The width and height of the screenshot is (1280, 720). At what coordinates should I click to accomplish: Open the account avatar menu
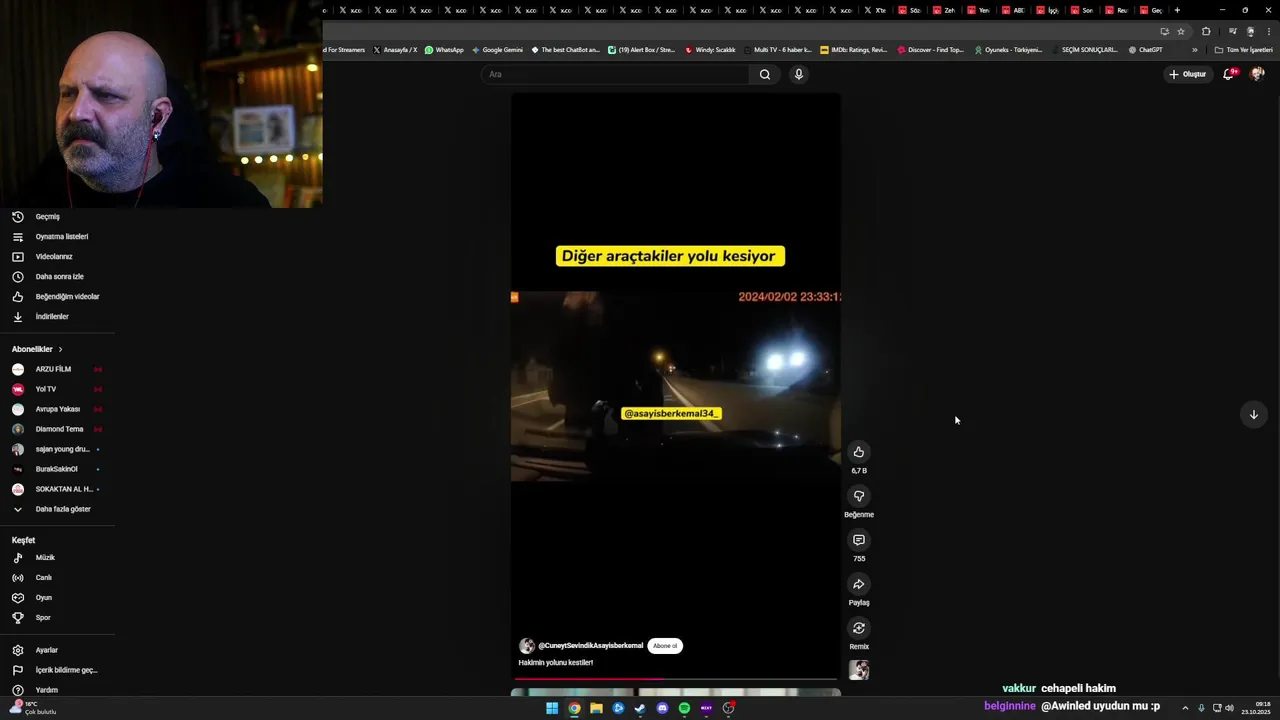point(1257,74)
